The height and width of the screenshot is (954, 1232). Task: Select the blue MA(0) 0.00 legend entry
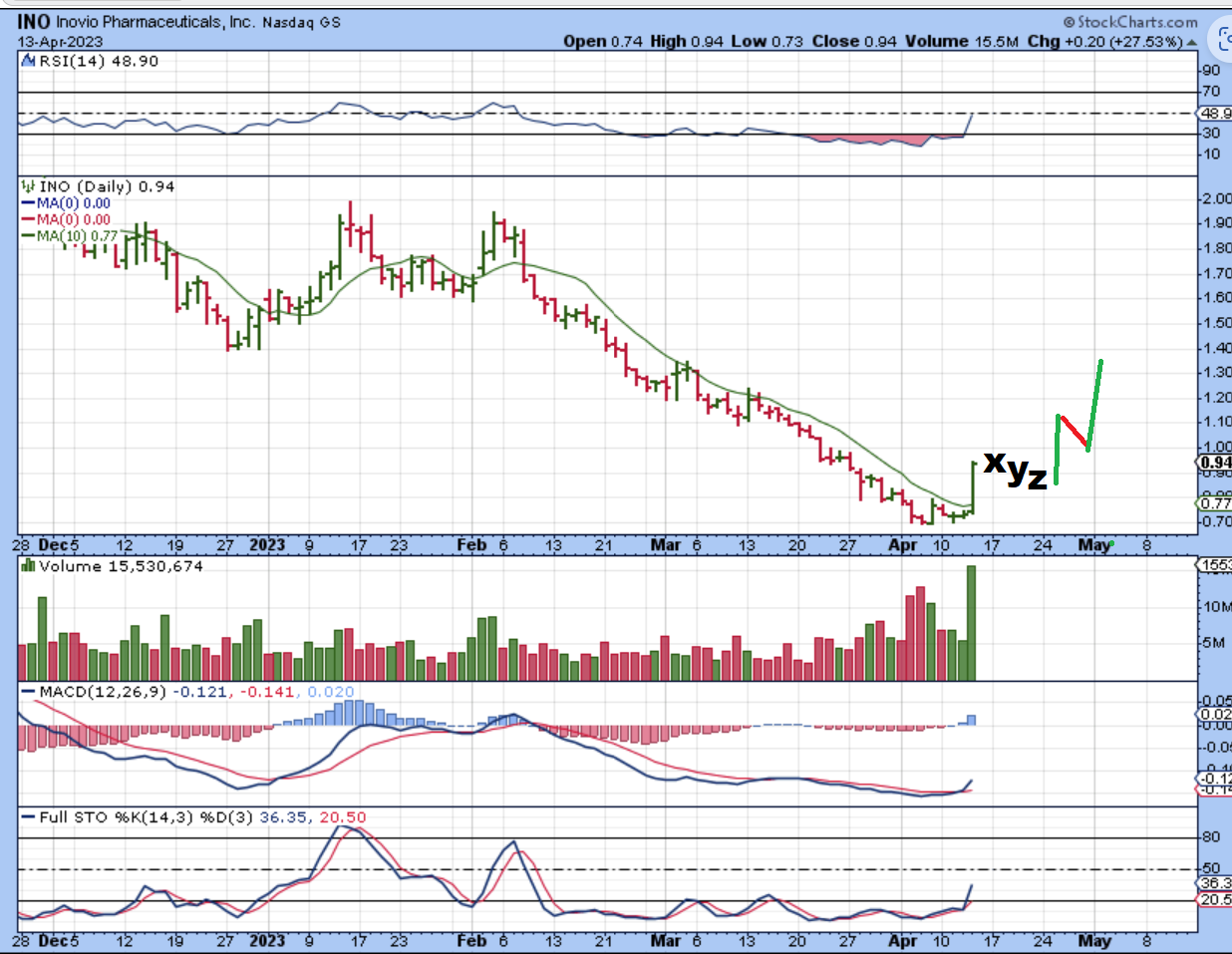pos(66,203)
